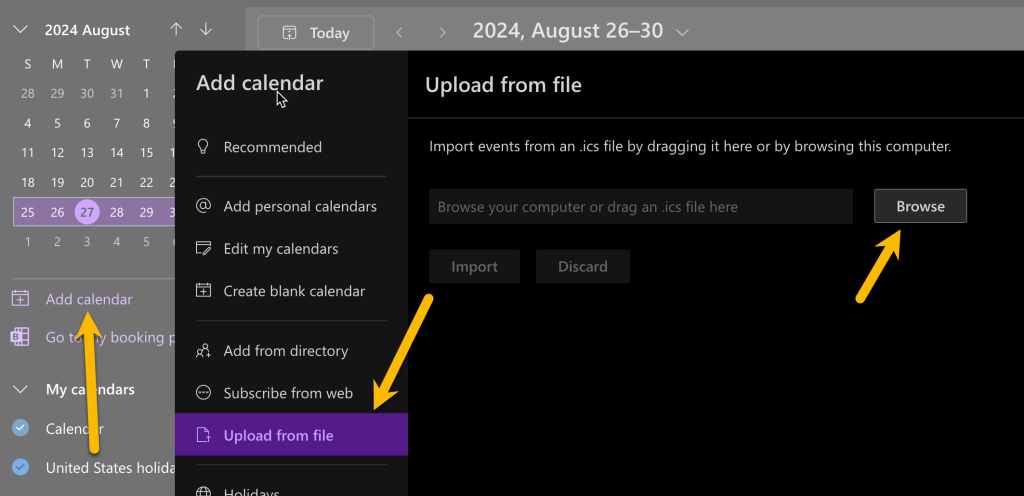
Task: Collapse the My calendars section
Action: 20,389
